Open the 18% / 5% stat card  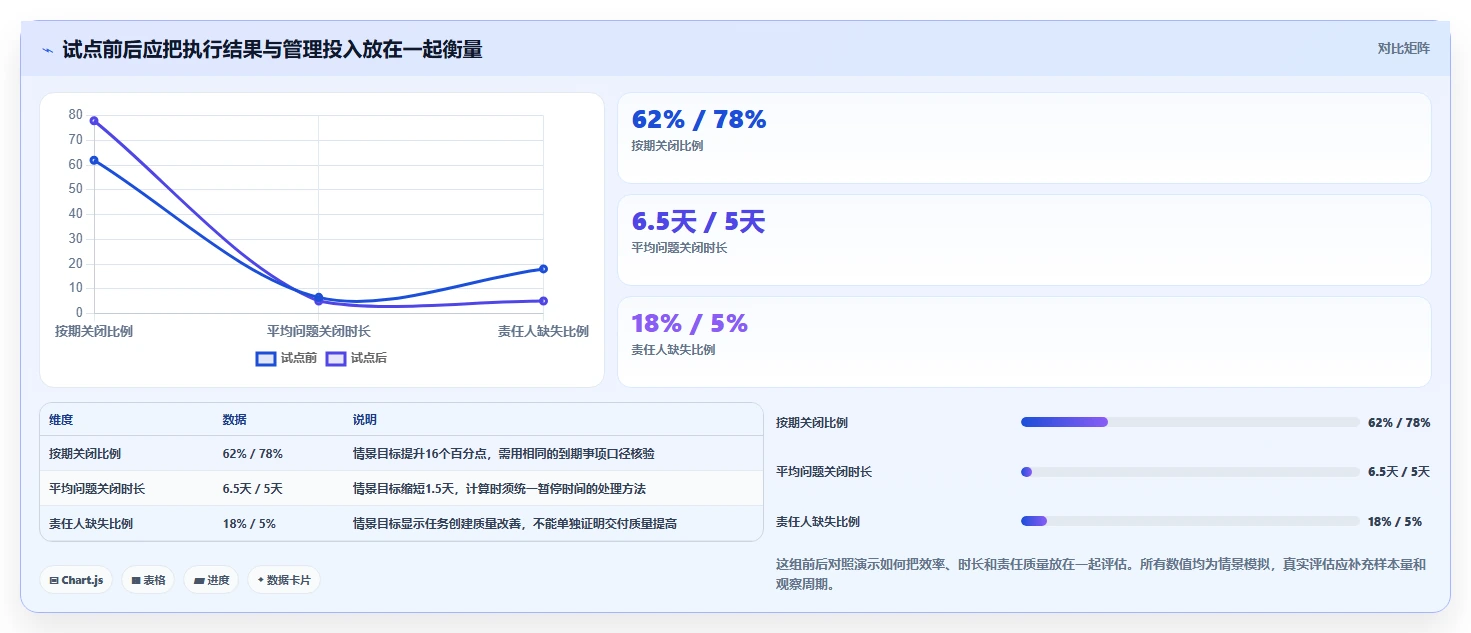pos(1024,342)
